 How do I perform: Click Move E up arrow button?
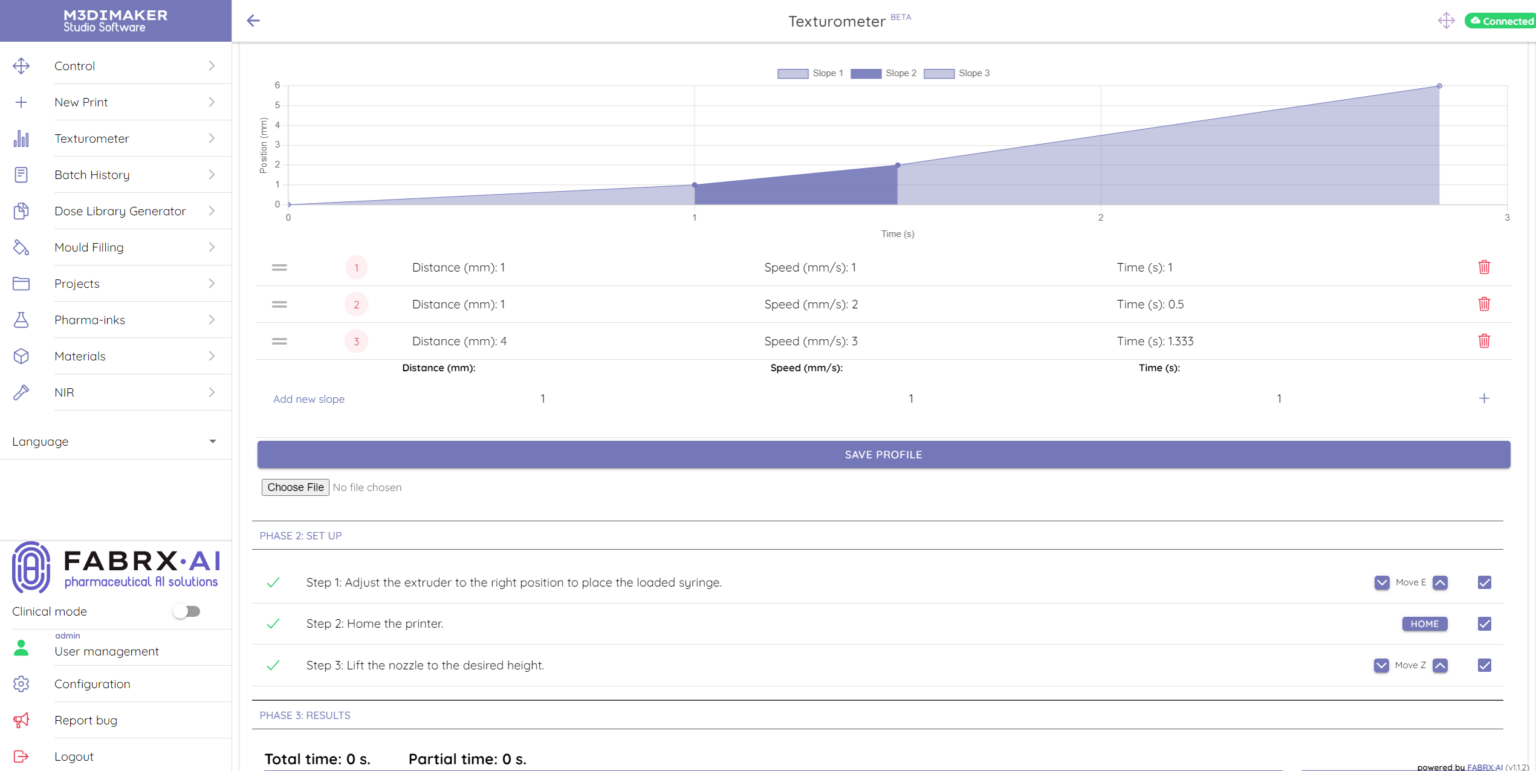(1440, 583)
